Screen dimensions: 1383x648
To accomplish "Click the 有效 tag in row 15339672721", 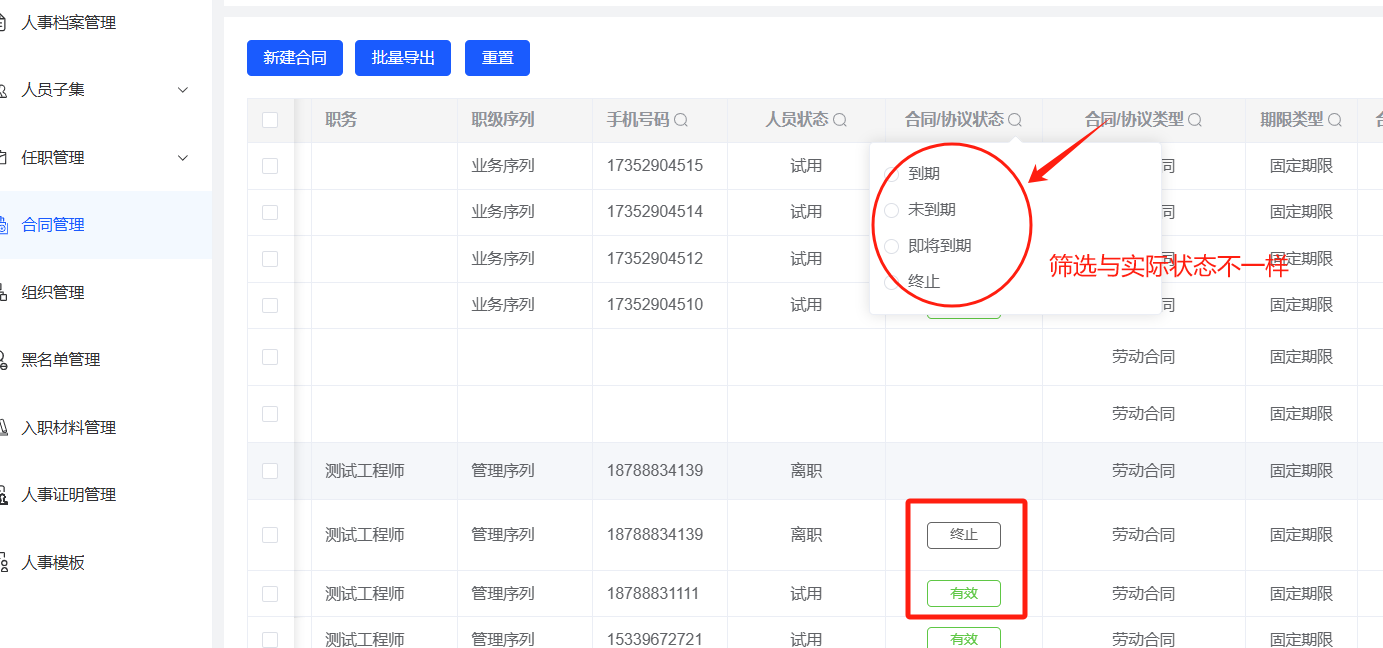I will click(x=964, y=638).
